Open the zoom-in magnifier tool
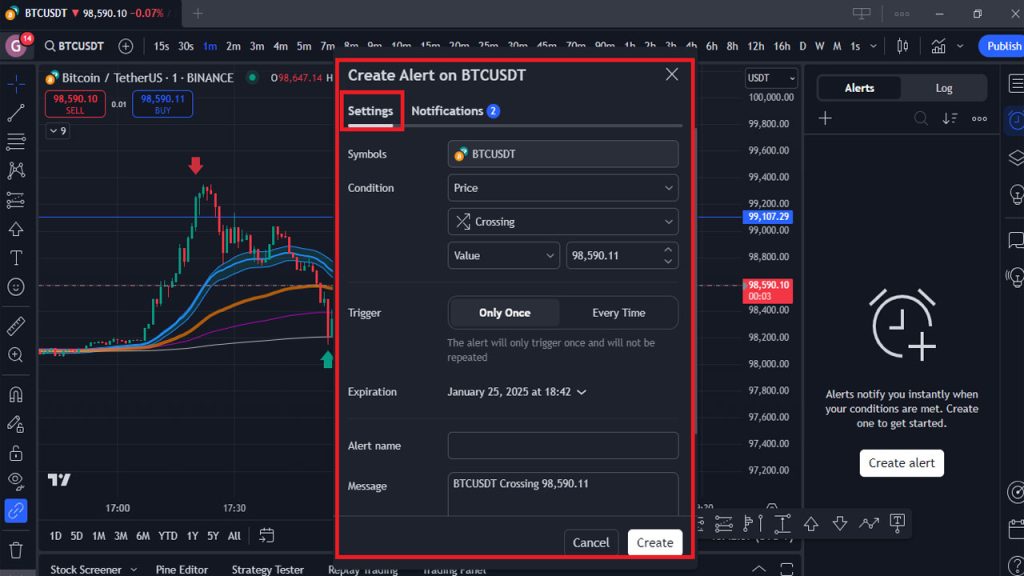1024x576 pixels. pyautogui.click(x=15, y=357)
